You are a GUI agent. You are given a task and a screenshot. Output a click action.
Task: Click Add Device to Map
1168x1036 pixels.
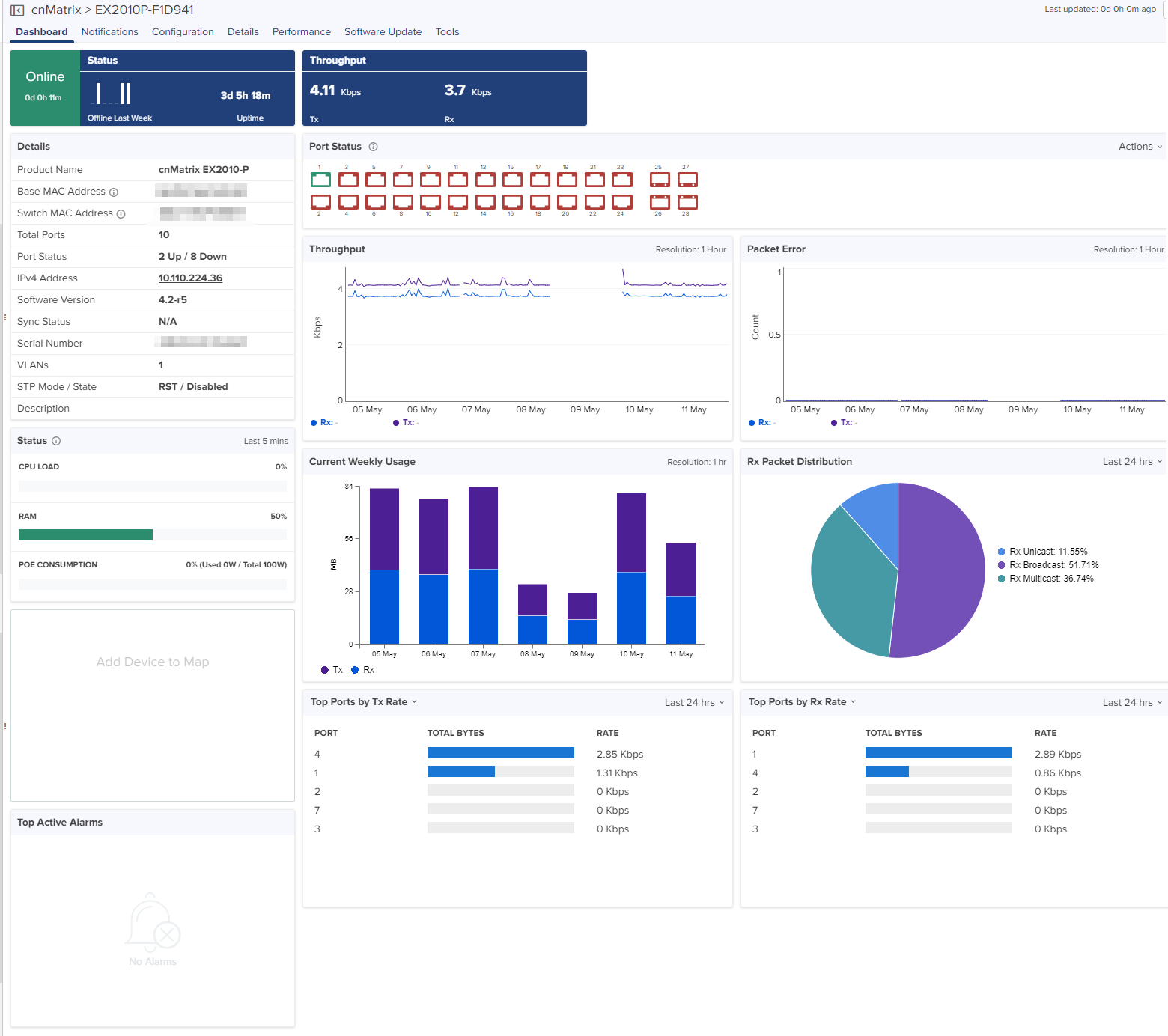tap(153, 662)
